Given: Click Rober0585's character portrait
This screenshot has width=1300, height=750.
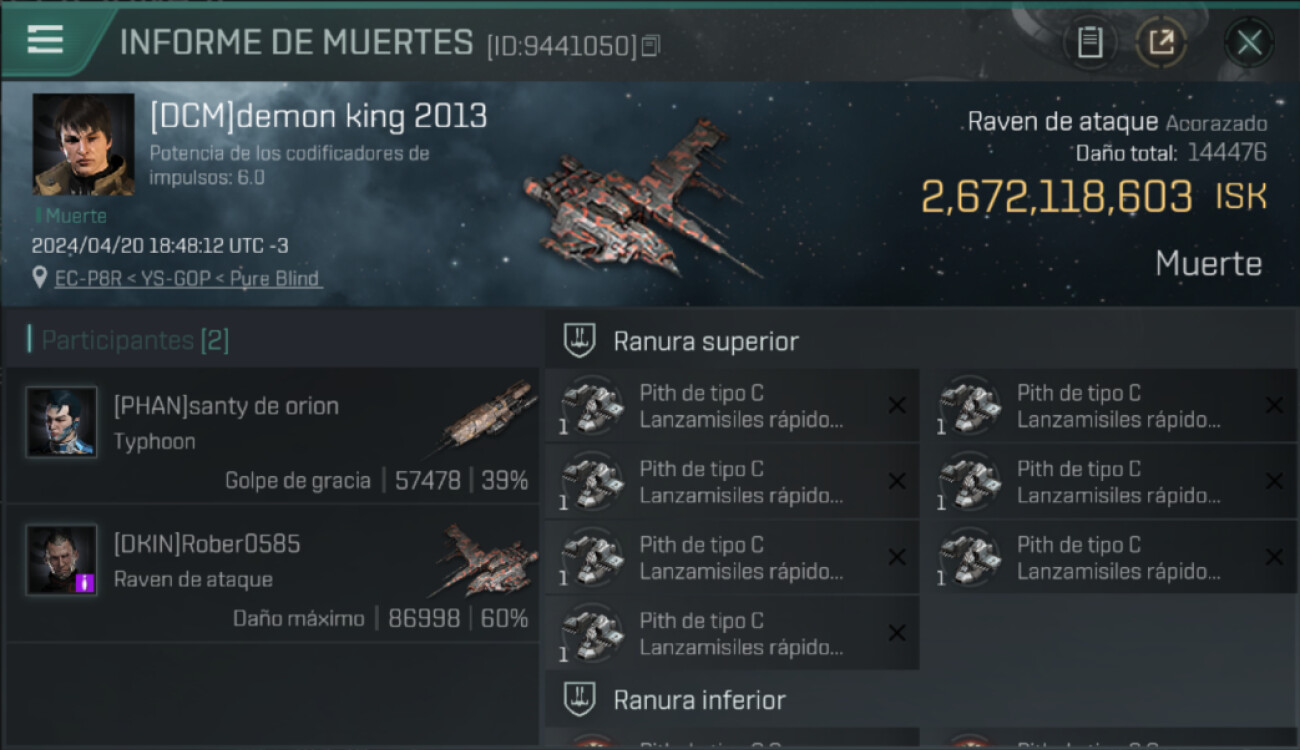Looking at the screenshot, I should pyautogui.click(x=62, y=560).
